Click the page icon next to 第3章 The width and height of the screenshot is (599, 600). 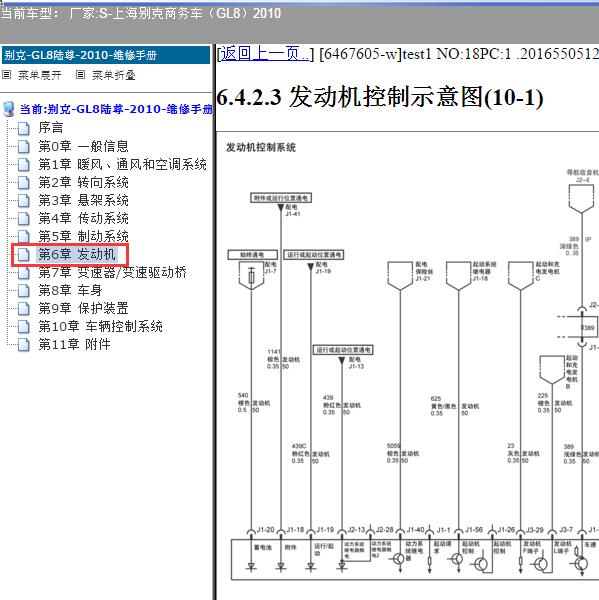pyautogui.click(x=24, y=201)
